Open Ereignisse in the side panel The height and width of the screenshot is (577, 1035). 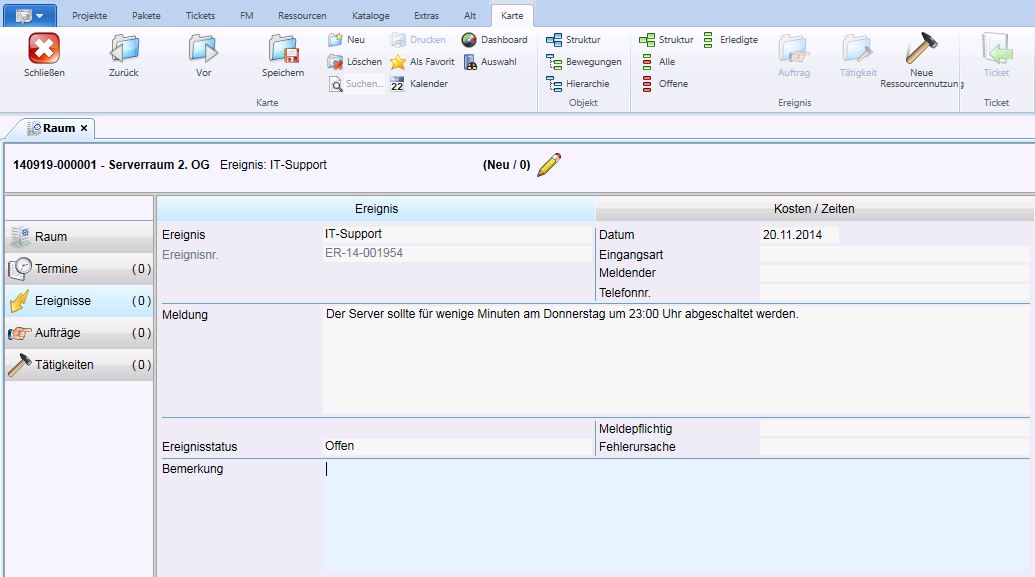click(x=79, y=300)
